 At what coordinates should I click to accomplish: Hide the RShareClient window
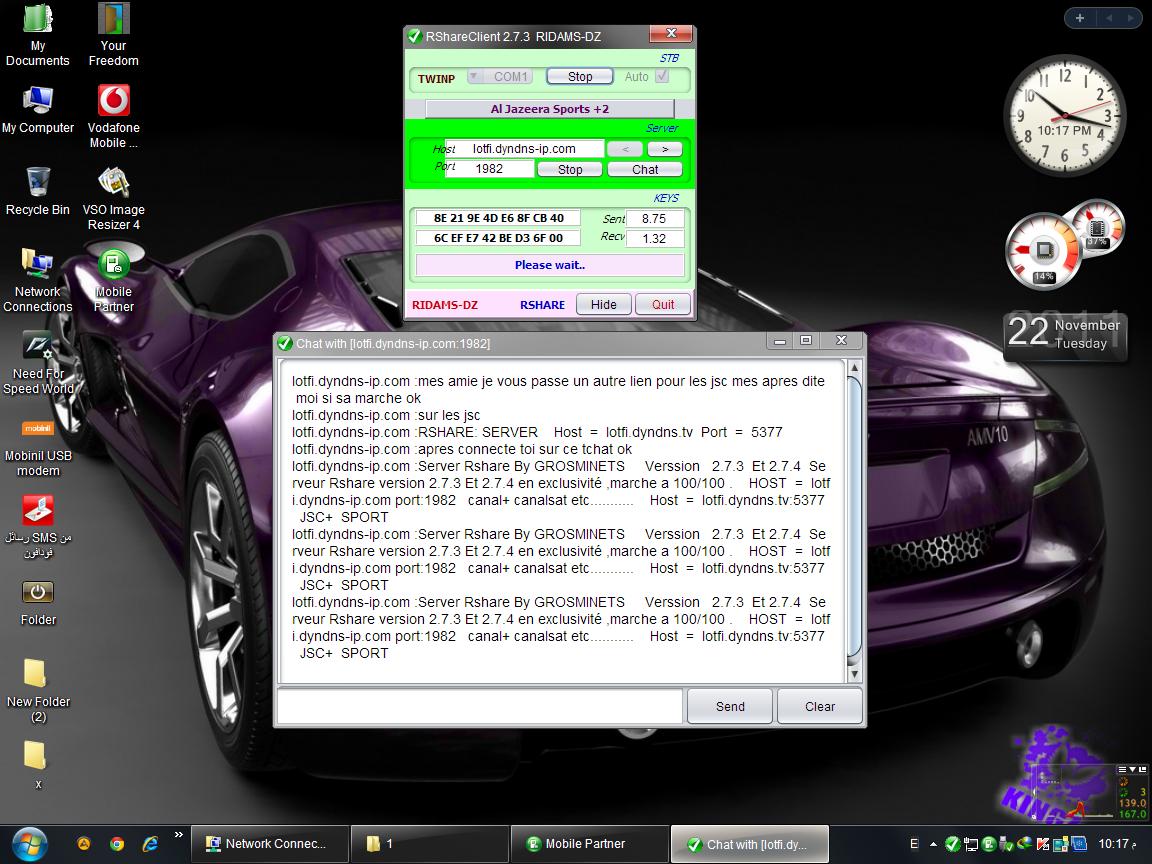(x=603, y=304)
